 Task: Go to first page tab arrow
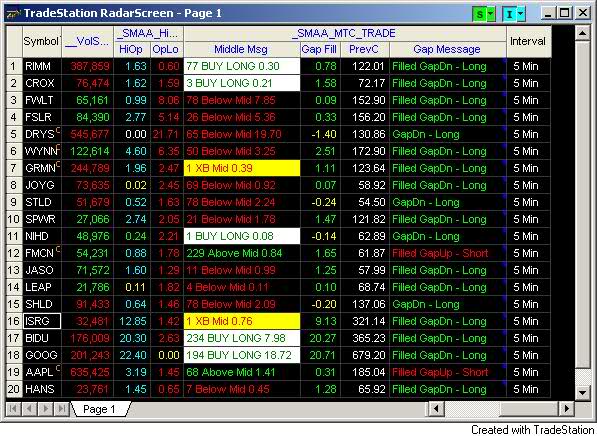coord(13,409)
